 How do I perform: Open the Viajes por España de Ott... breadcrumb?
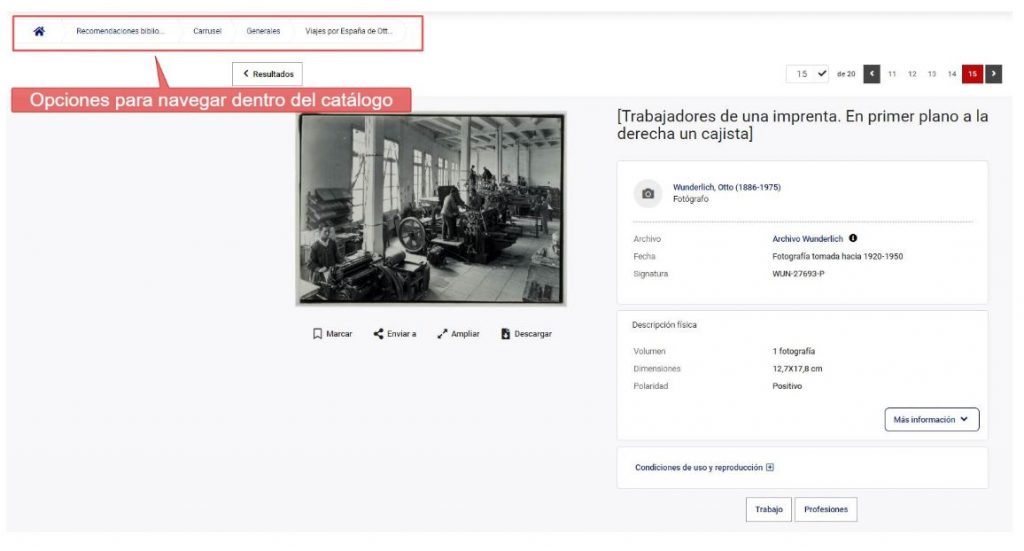tap(349, 31)
